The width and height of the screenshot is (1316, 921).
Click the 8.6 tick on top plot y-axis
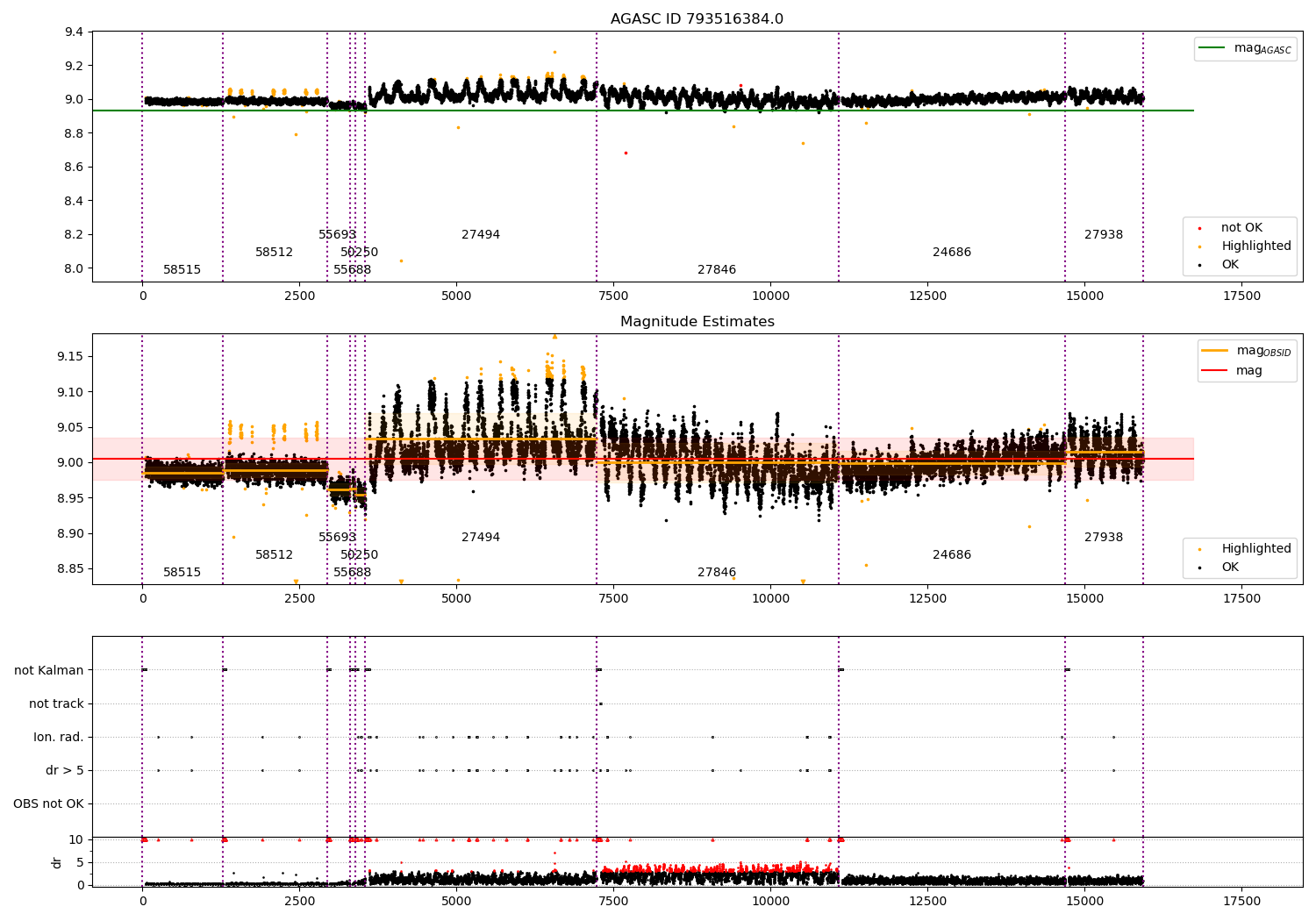tap(75, 168)
